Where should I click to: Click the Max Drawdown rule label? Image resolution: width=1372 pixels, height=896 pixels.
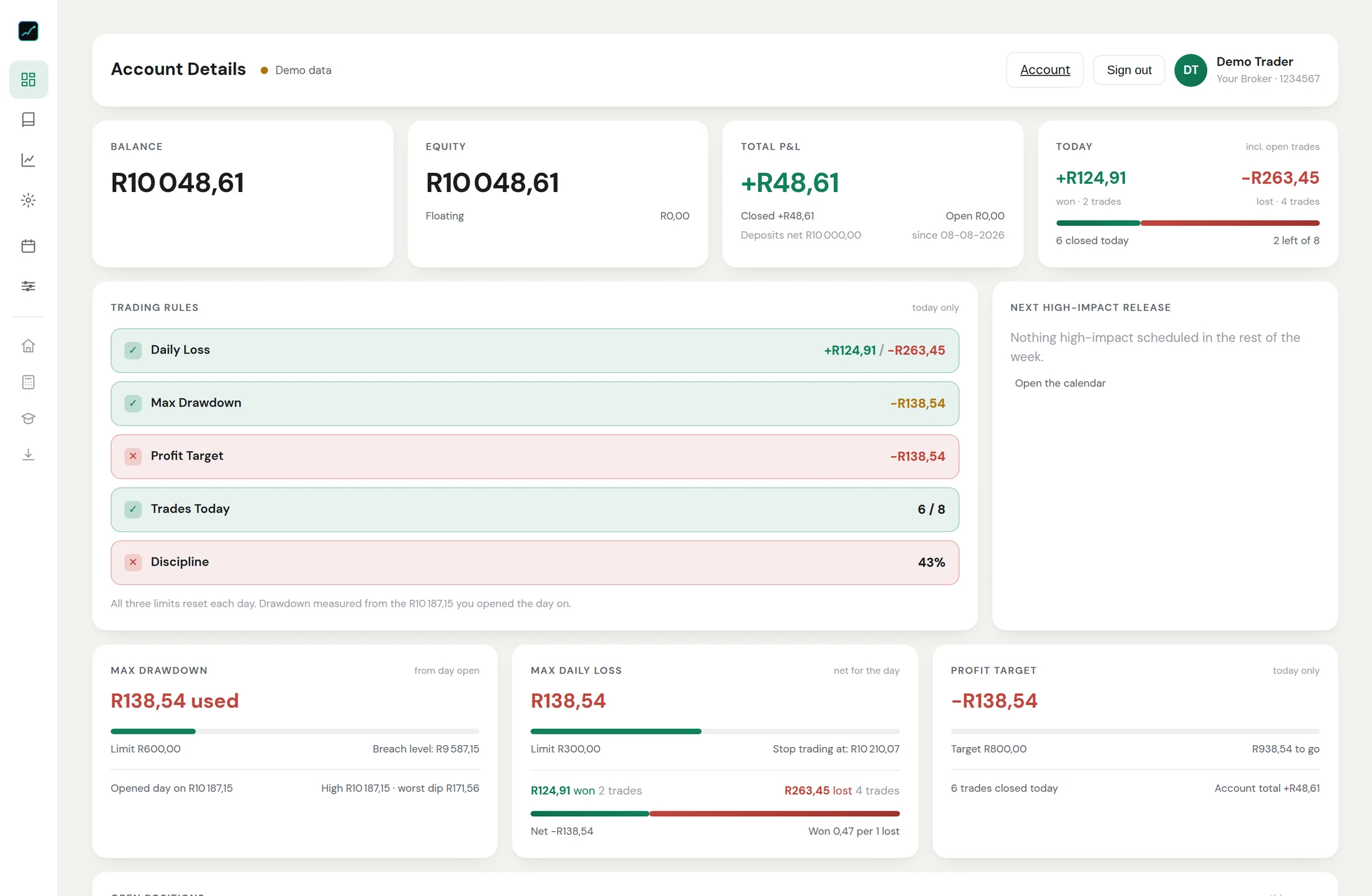tap(196, 403)
